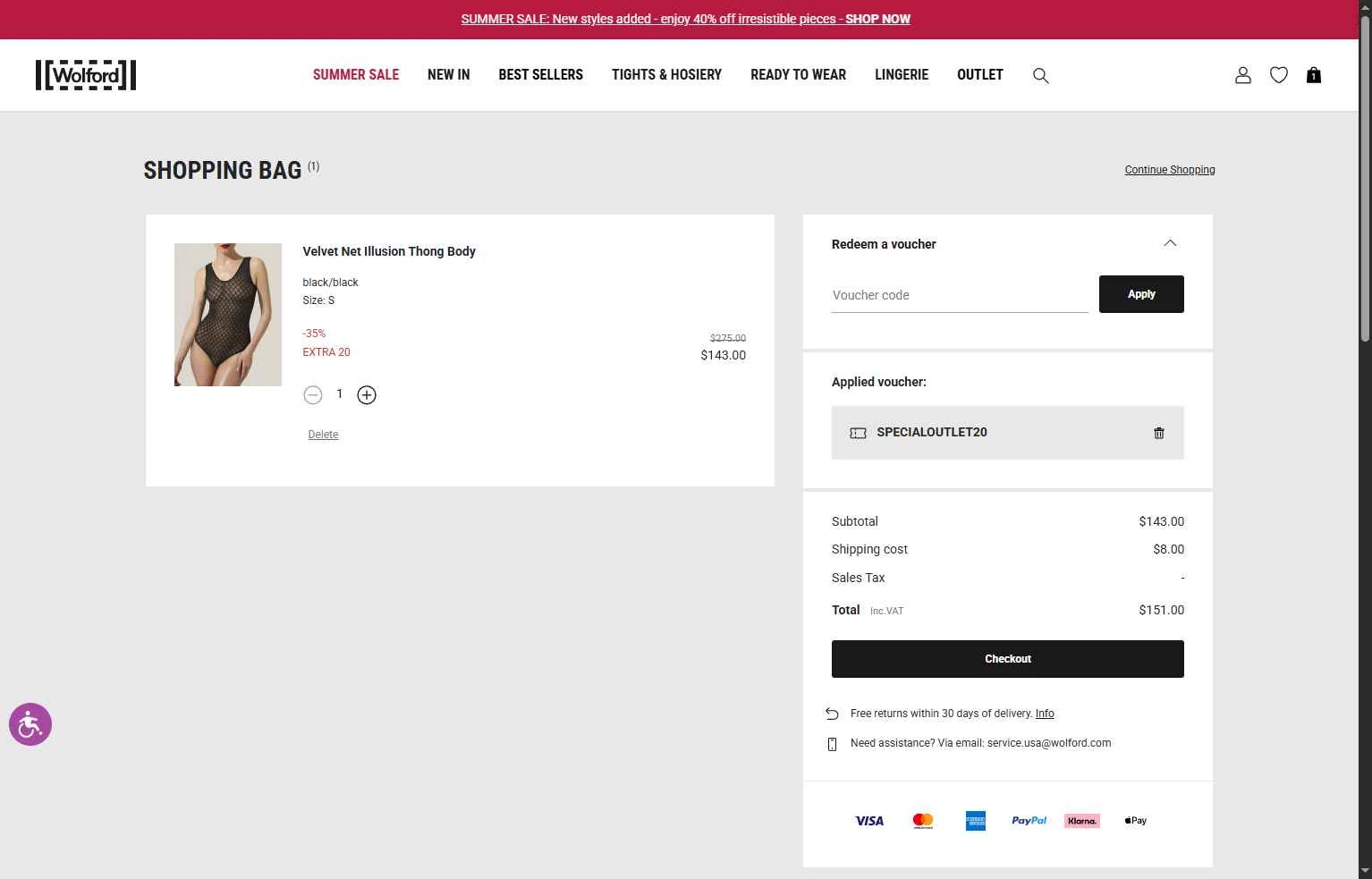Click the struck-through $275.00 price
1372x879 pixels.
(728, 338)
